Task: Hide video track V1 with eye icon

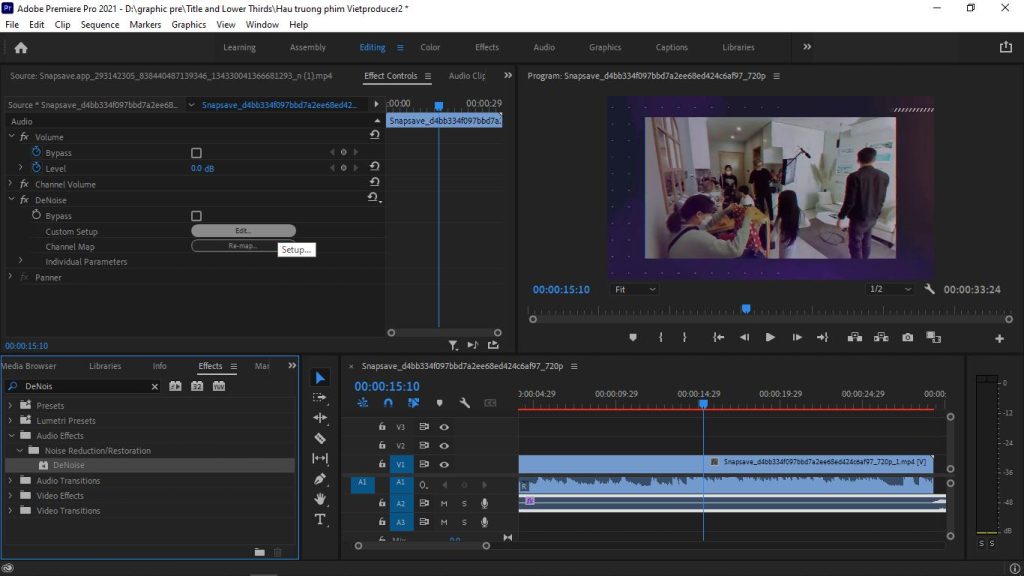Action: (x=444, y=464)
